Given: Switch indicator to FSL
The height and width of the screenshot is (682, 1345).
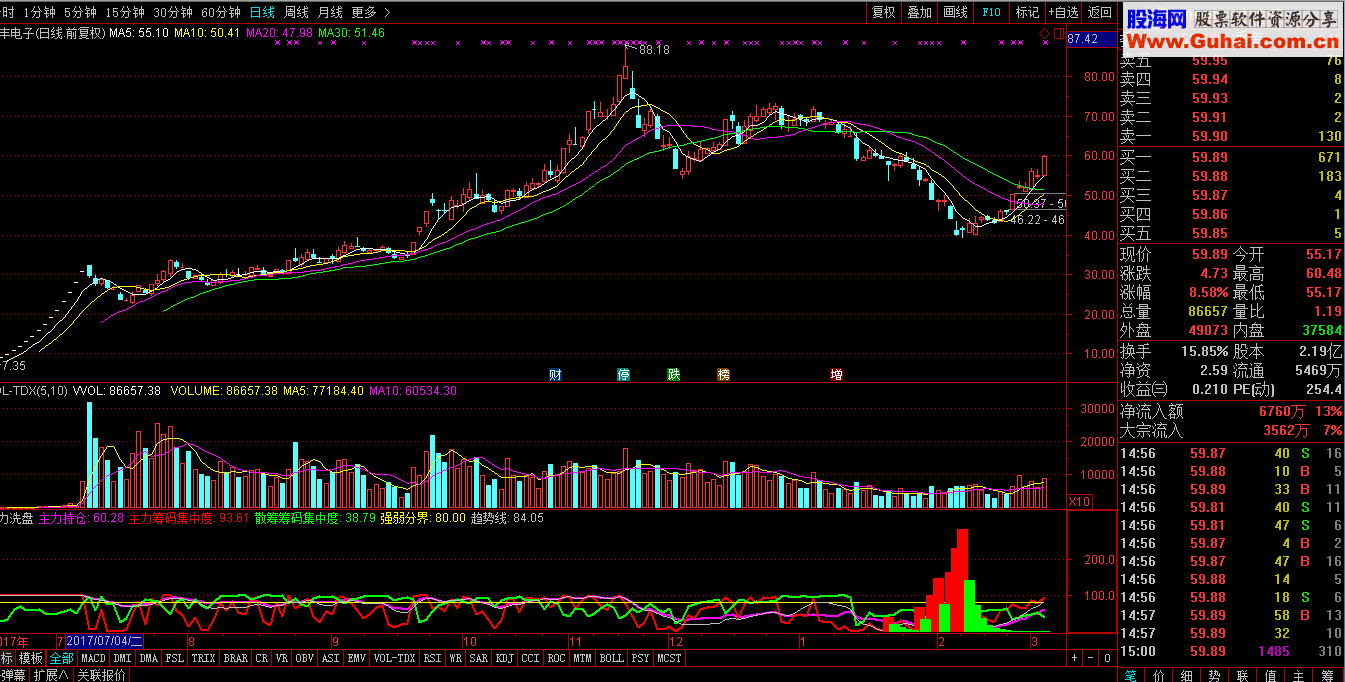Looking at the screenshot, I should 175,658.
